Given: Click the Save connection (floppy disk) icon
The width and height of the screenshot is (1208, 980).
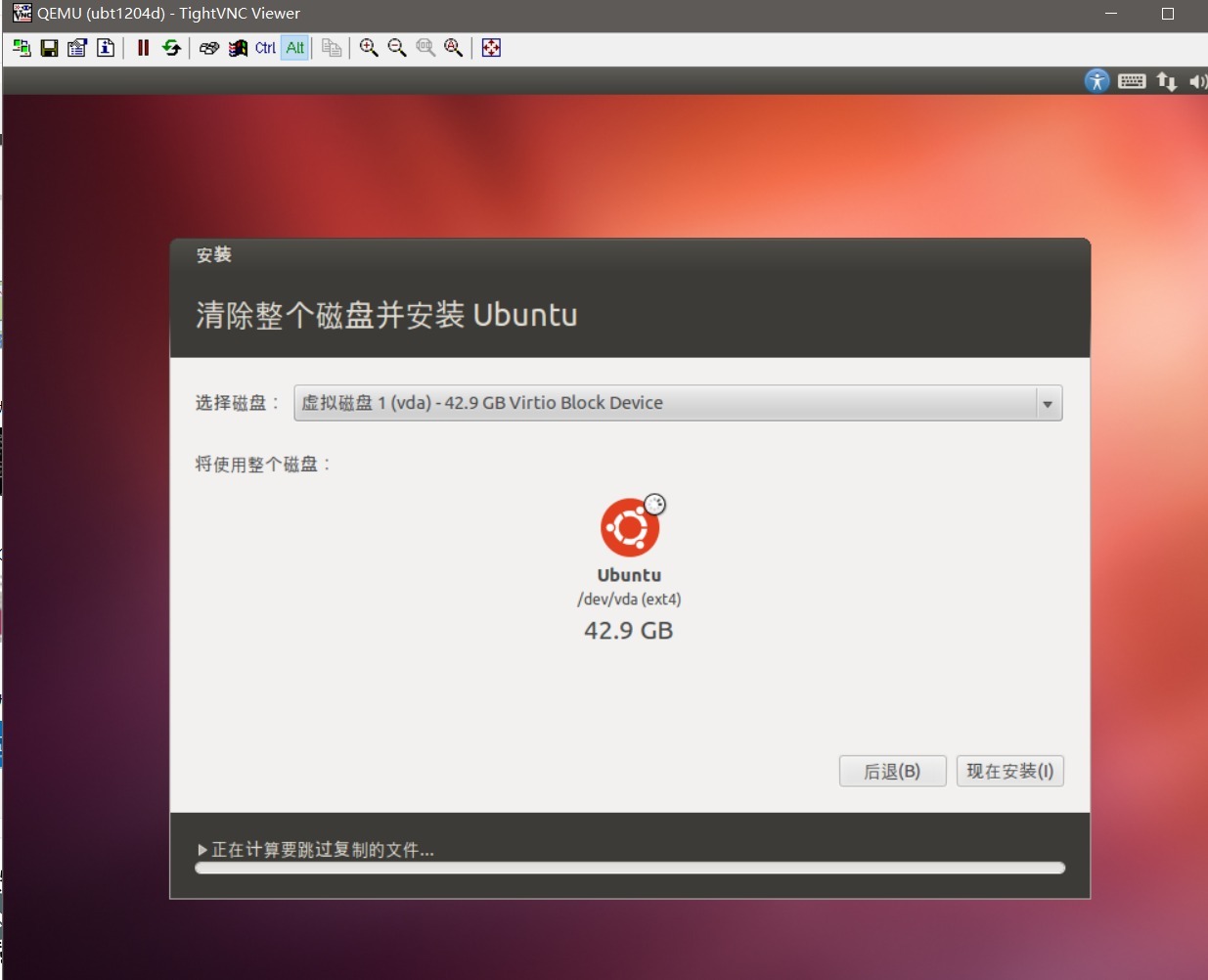Looking at the screenshot, I should pyautogui.click(x=49, y=48).
